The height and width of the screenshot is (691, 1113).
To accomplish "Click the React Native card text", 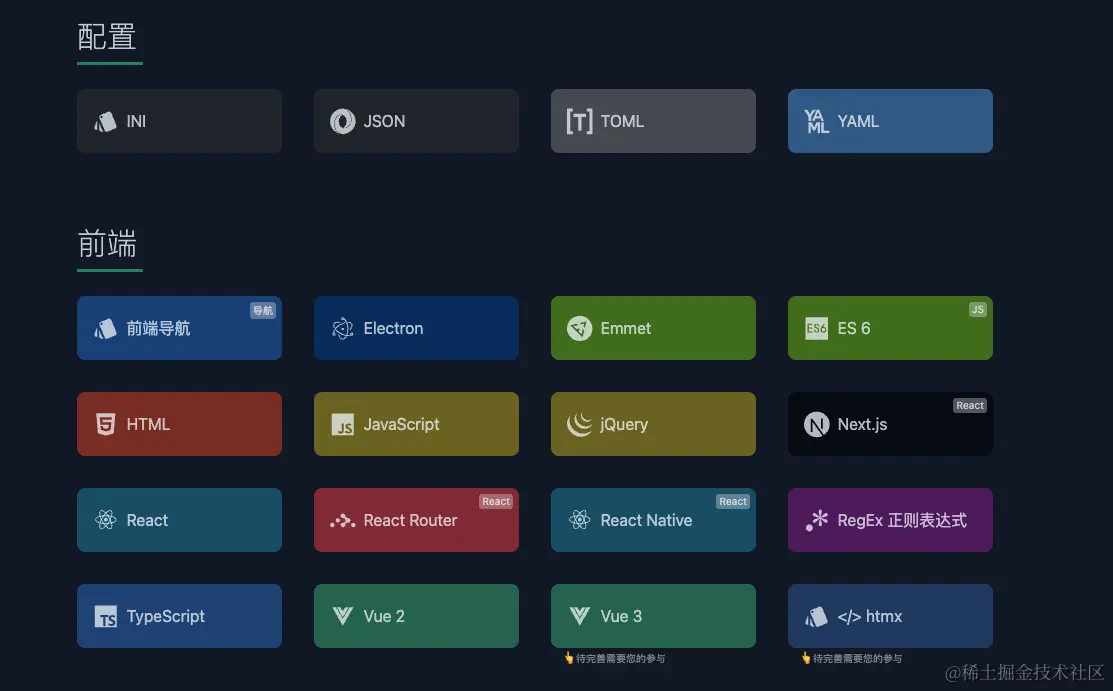I will [646, 521].
